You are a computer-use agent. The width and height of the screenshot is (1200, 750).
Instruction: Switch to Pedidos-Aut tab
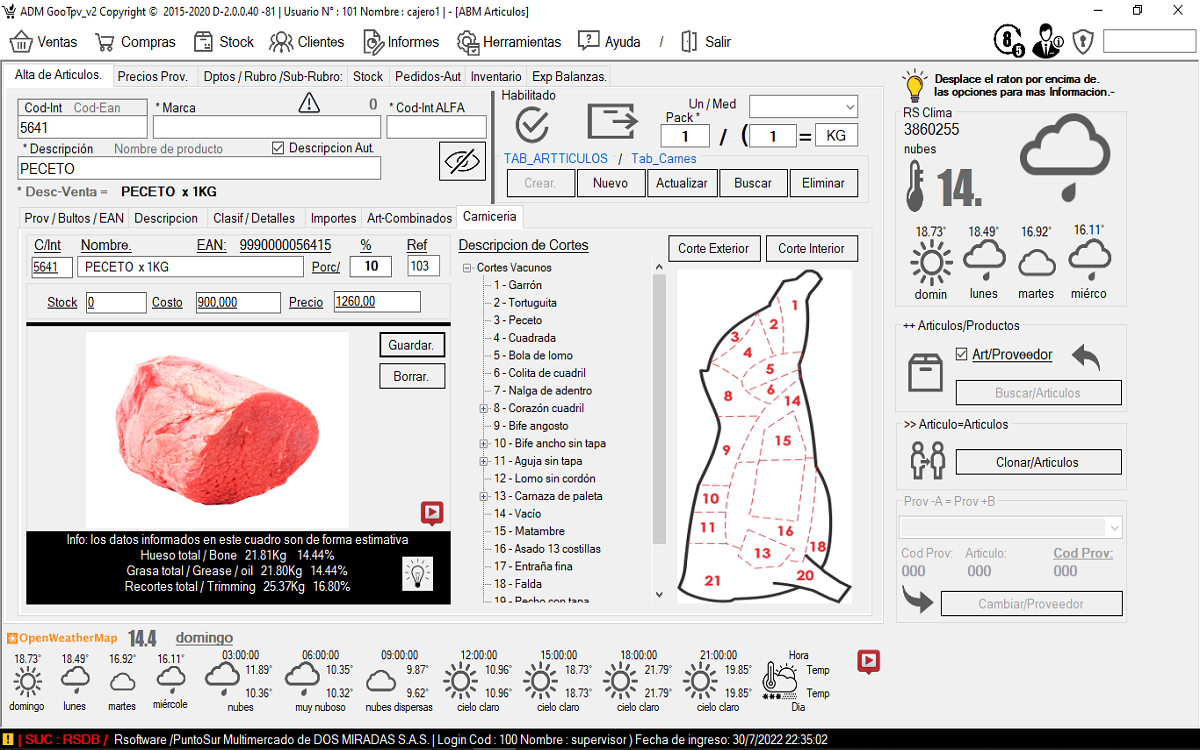coord(428,76)
